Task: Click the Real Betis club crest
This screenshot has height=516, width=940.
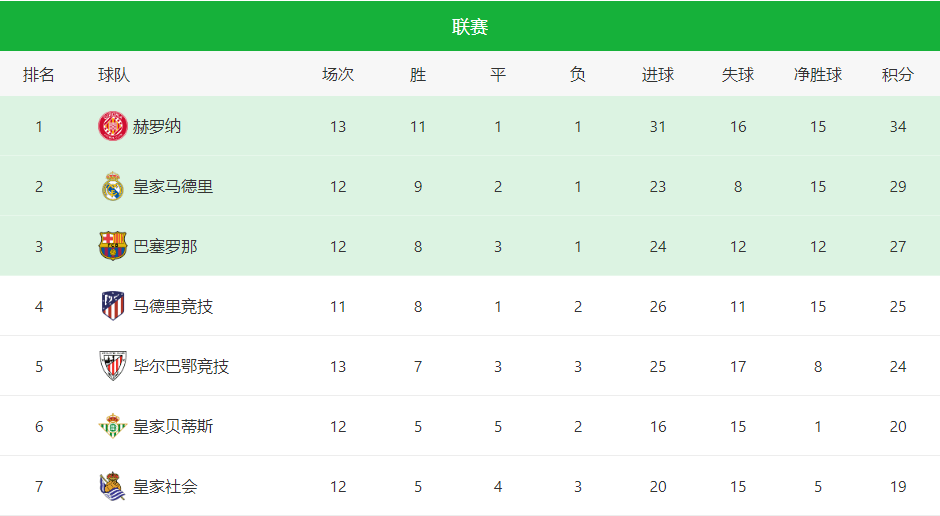Action: click(113, 426)
